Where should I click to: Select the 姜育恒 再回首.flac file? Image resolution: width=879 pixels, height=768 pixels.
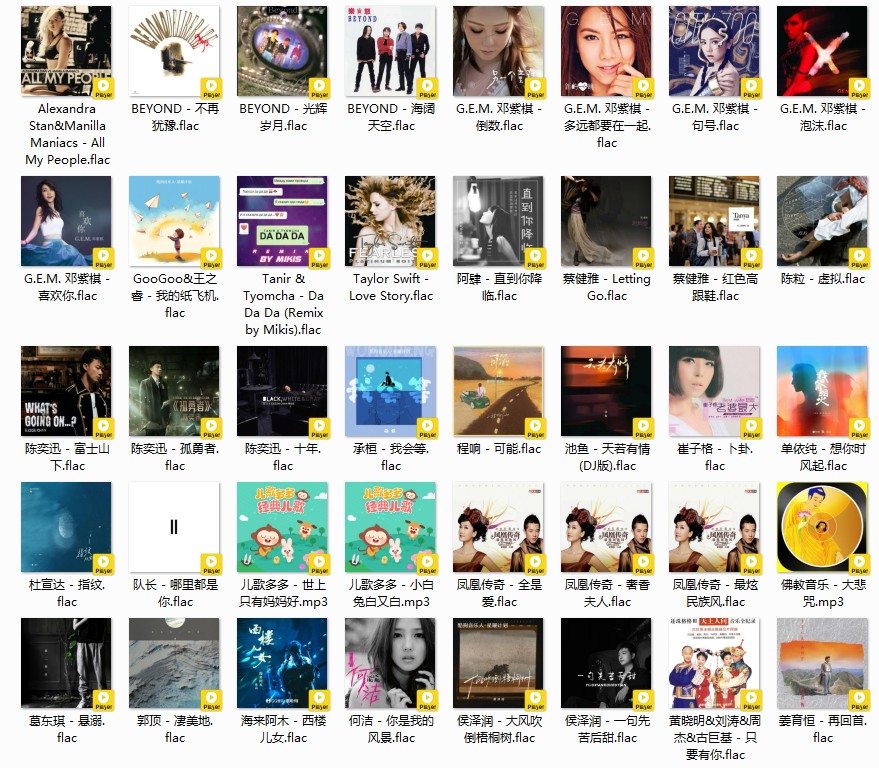[822, 663]
